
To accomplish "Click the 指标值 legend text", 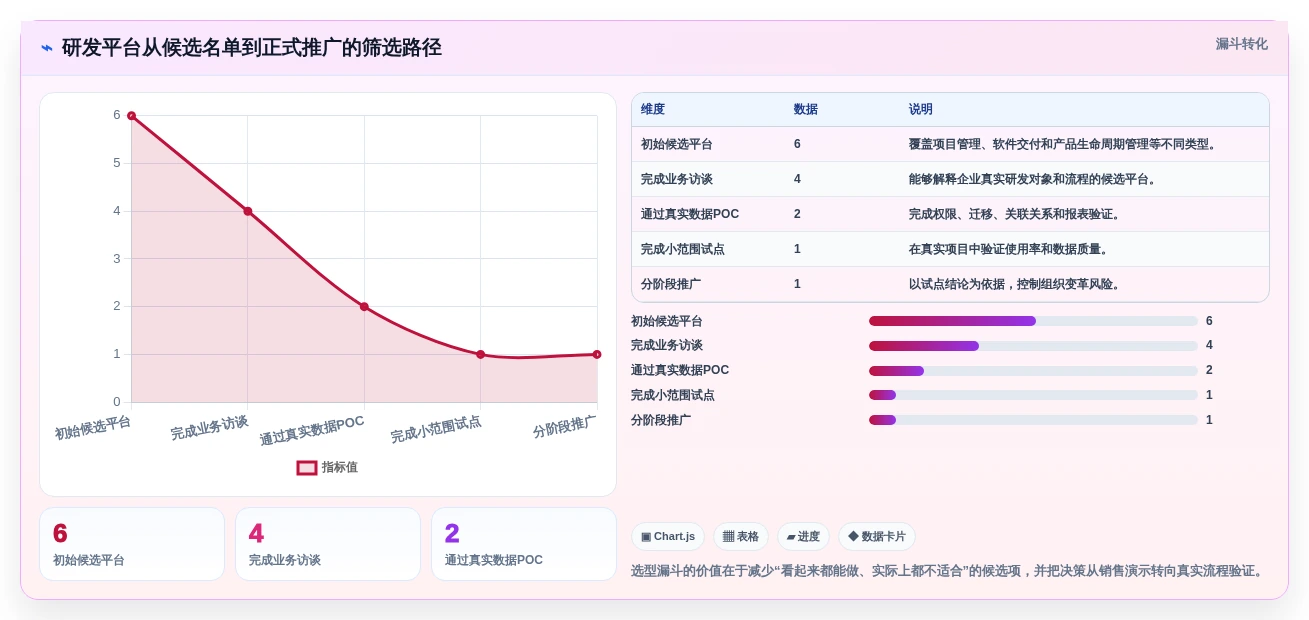I will coord(340,467).
